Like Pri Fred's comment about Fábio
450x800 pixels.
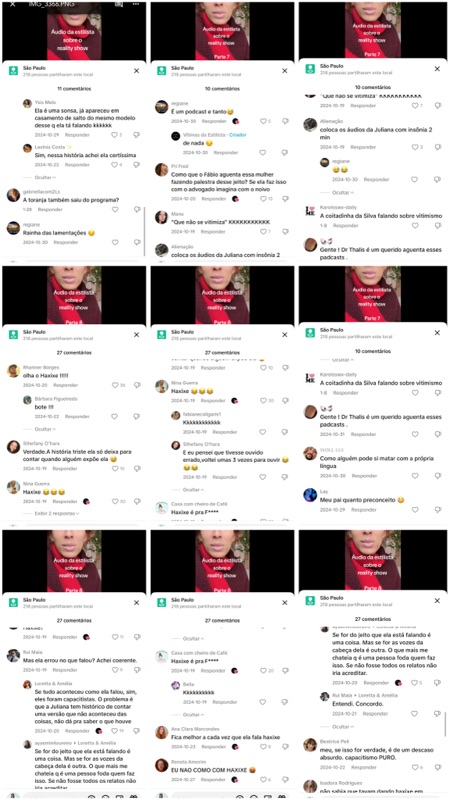tap(264, 199)
